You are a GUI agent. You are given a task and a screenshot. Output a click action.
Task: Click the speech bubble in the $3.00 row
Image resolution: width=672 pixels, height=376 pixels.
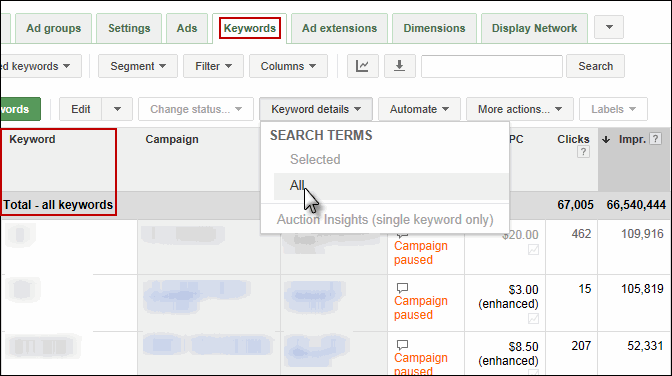click(x=402, y=288)
